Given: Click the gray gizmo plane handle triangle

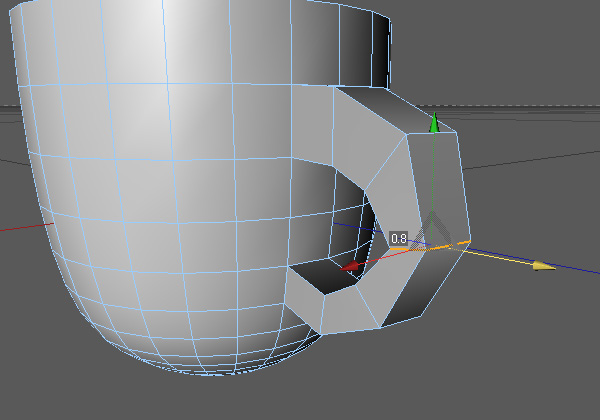Looking at the screenshot, I should click(x=431, y=230).
